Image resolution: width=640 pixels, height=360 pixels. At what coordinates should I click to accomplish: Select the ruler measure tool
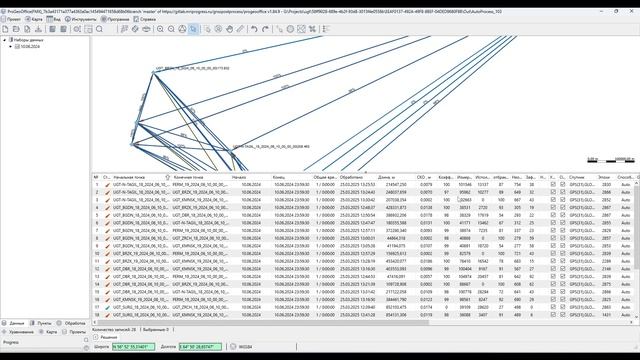click(240, 29)
